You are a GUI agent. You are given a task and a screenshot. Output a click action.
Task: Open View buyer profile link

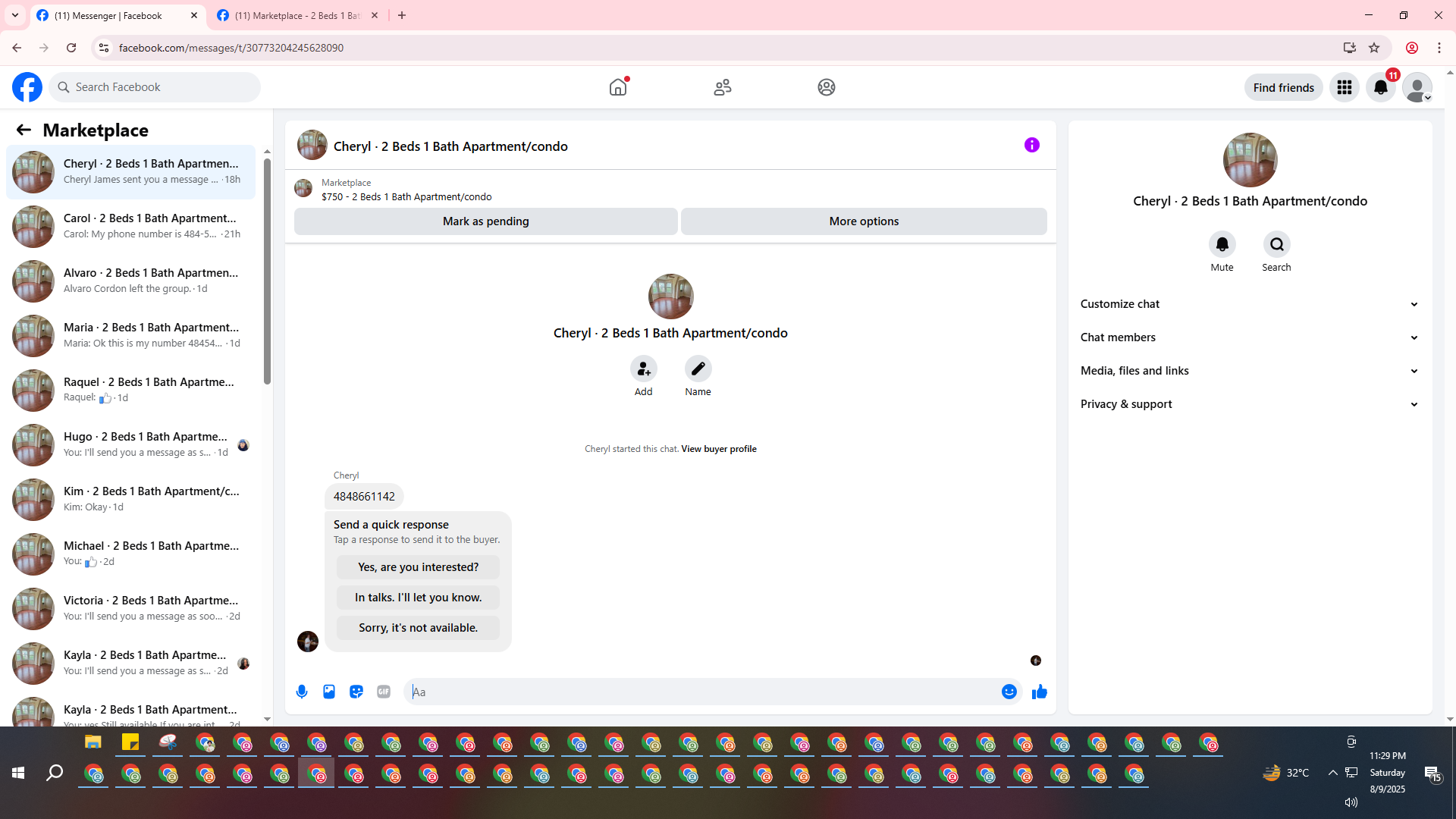click(718, 449)
